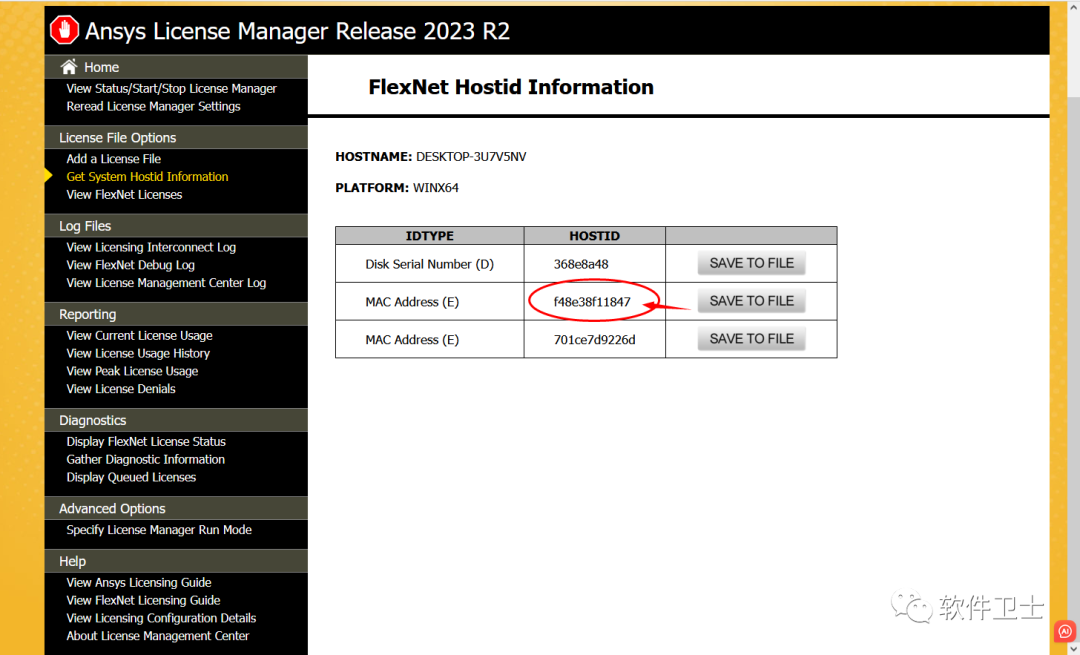Click the Log Files section heading
This screenshot has width=1080, height=655.
[85, 226]
